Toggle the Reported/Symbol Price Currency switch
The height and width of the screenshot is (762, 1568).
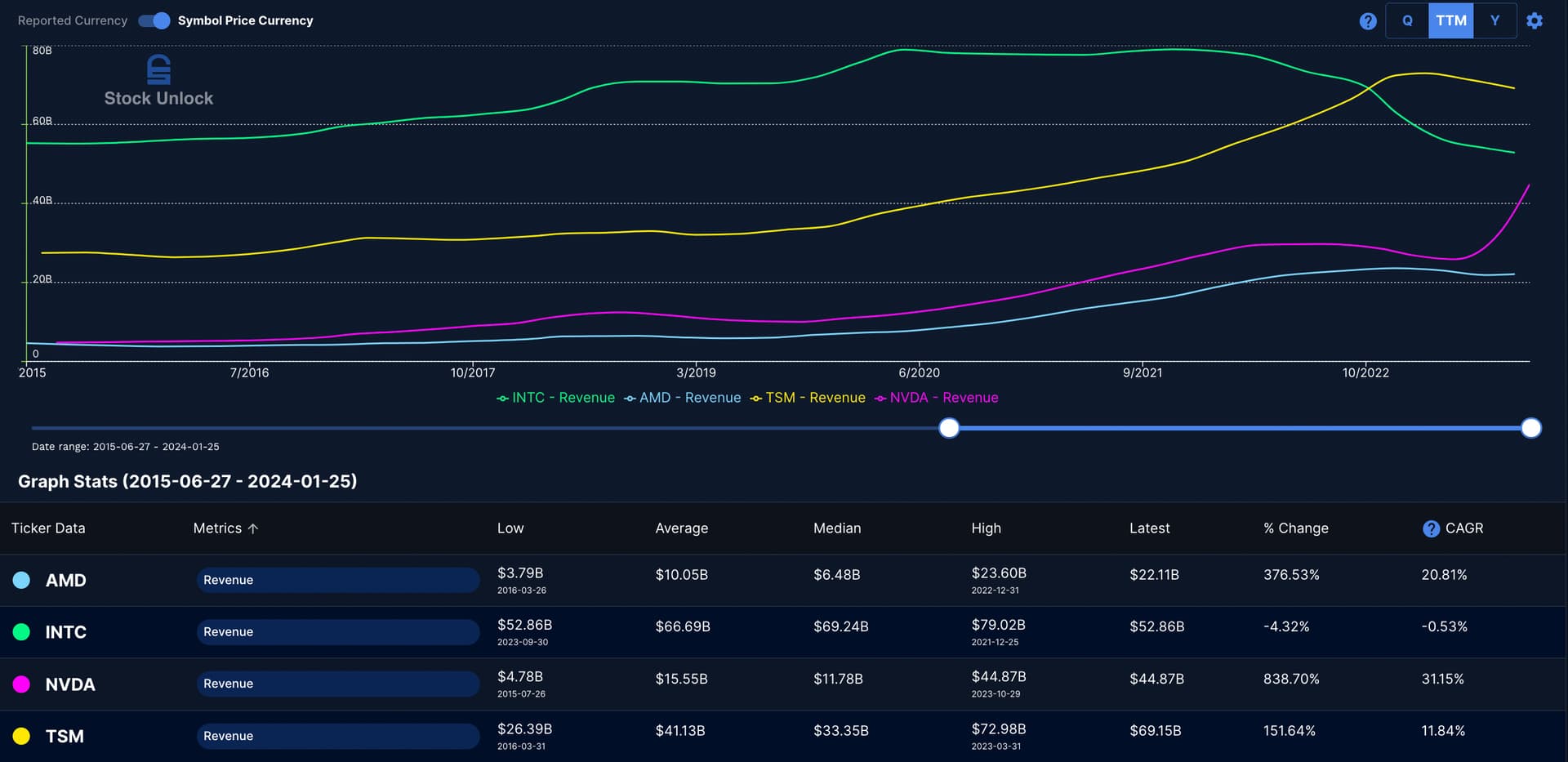click(154, 20)
